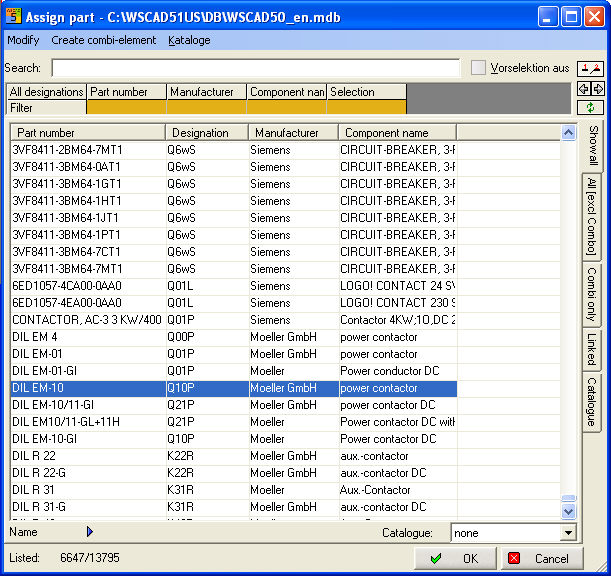Confirm with the OK button
Screen dimensions: 611x576
click(455, 558)
